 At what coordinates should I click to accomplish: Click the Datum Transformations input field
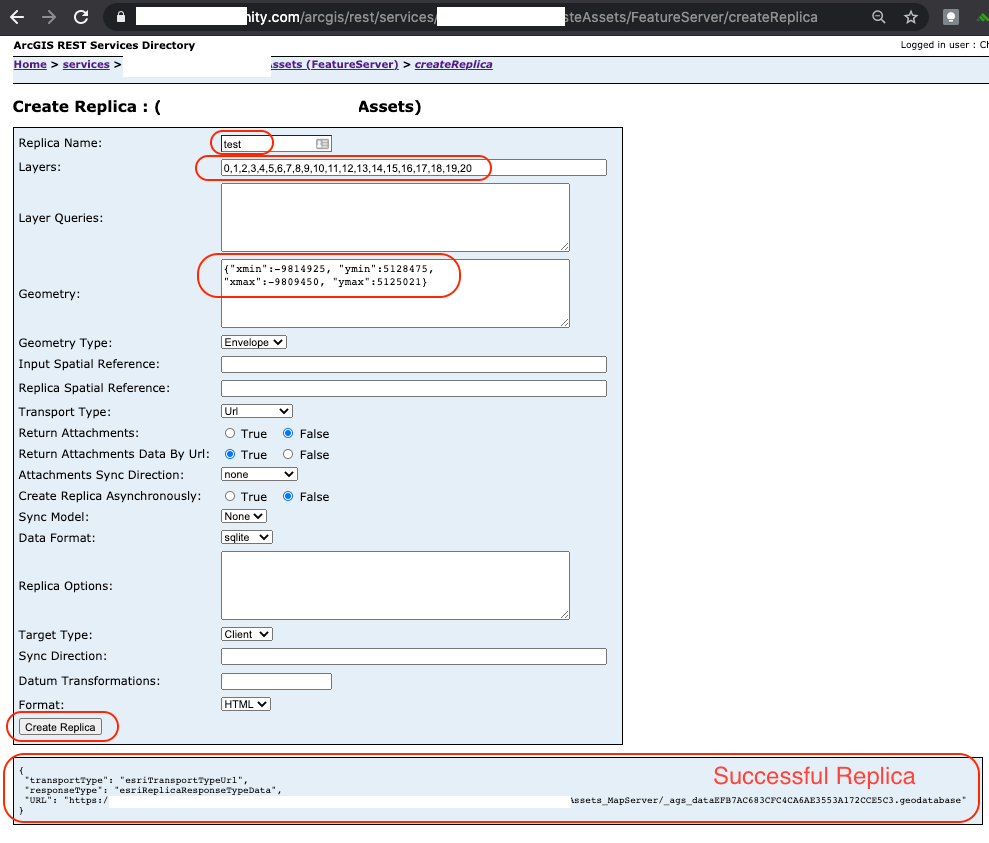276,681
